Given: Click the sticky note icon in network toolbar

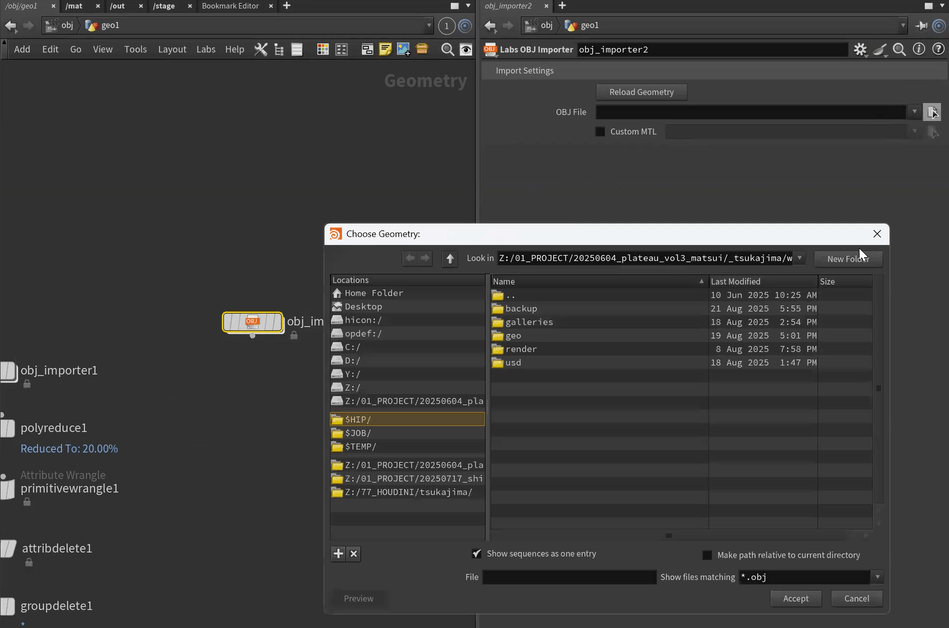Looking at the screenshot, I should click(385, 49).
